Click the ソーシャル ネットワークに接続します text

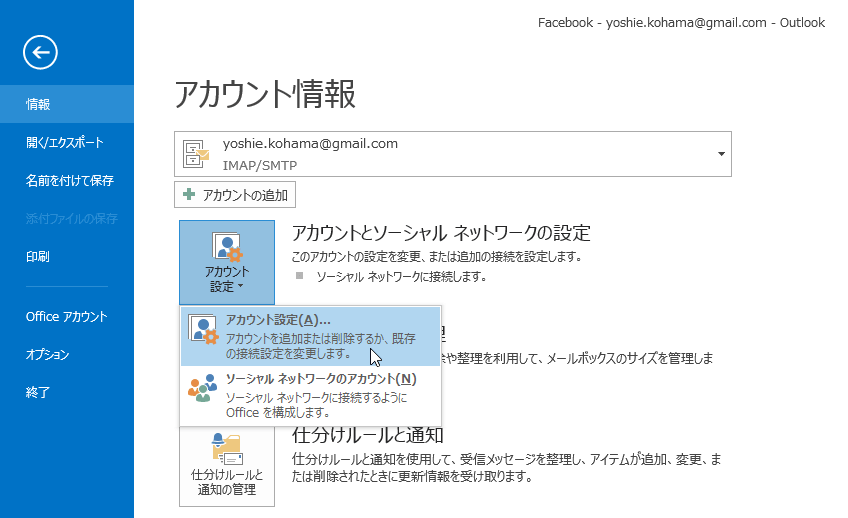click(401, 277)
